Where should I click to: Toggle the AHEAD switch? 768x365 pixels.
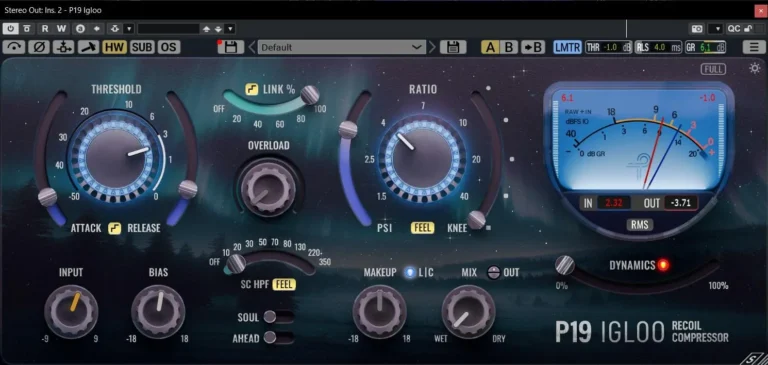278,338
